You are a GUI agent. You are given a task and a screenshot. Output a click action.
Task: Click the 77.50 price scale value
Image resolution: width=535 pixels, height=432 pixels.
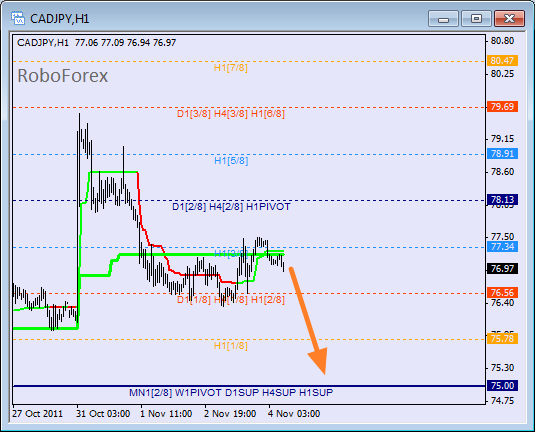pyautogui.click(x=502, y=236)
